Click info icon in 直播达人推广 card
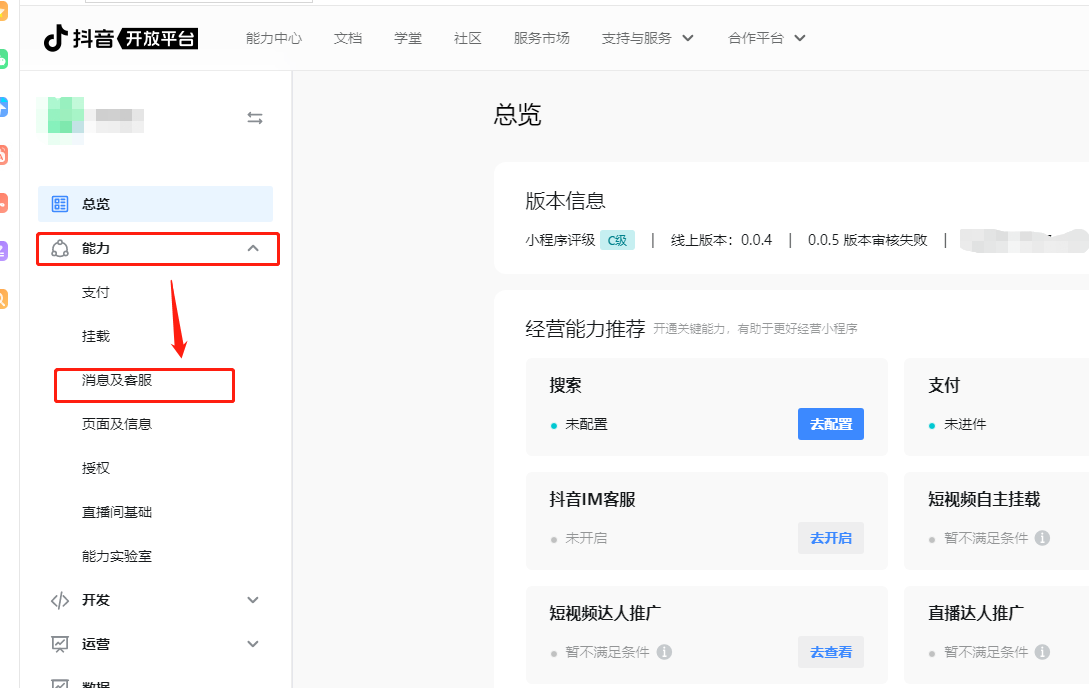The width and height of the screenshot is (1089, 688). [x=1042, y=652]
